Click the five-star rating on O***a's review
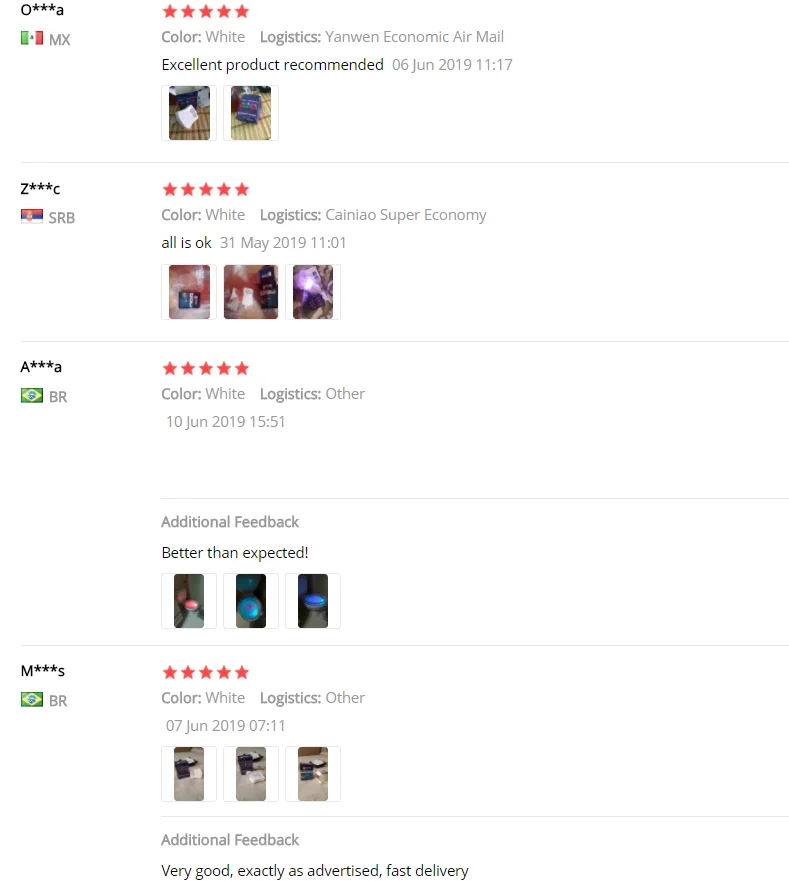Image resolution: width=789 pixels, height=881 pixels. [x=206, y=11]
